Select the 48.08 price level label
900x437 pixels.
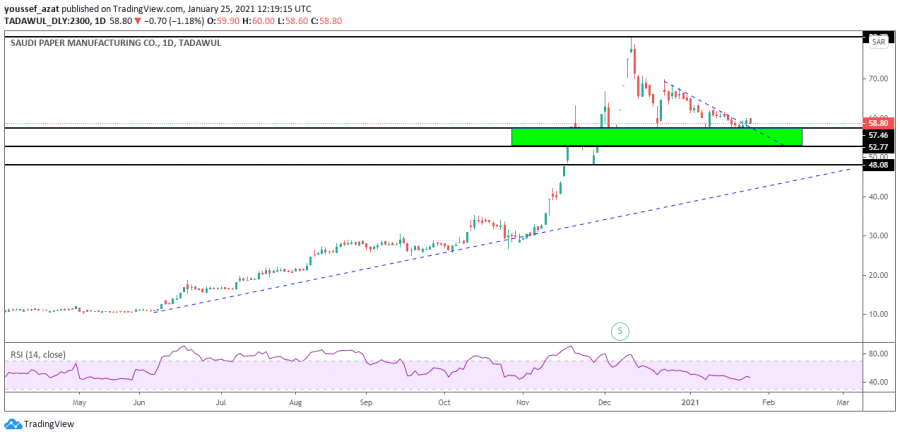tap(878, 165)
